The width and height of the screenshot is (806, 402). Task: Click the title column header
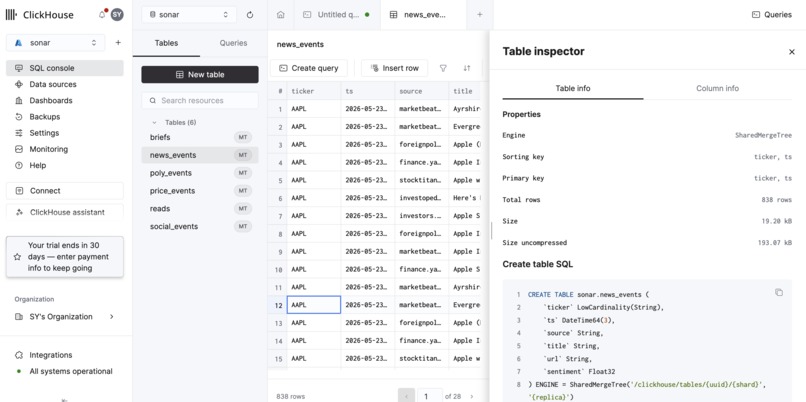tap(465, 91)
